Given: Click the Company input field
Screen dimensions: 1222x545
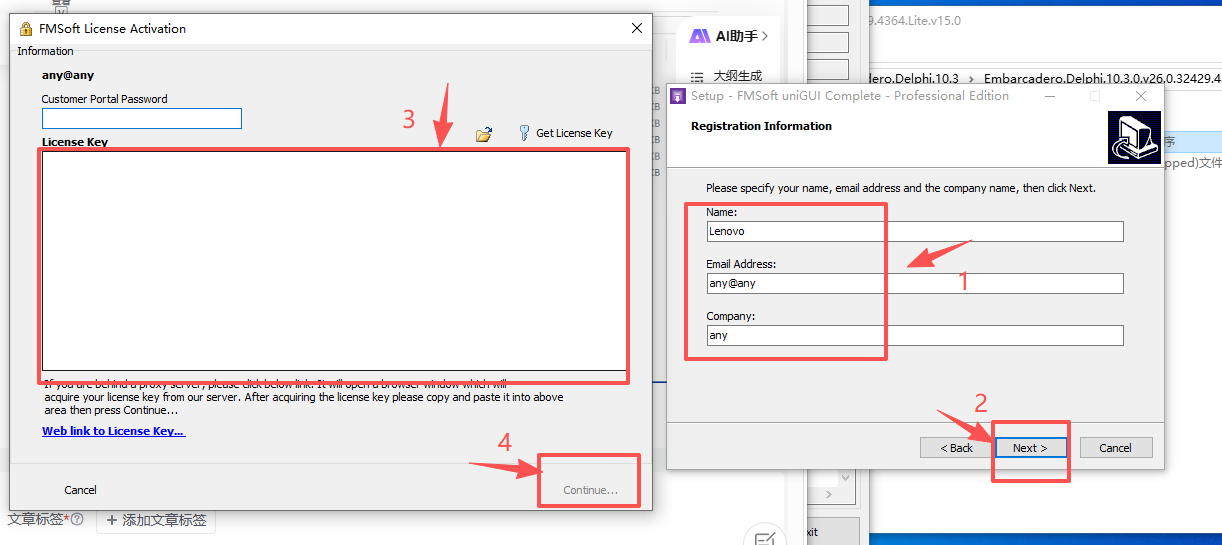Looking at the screenshot, I should (x=915, y=335).
